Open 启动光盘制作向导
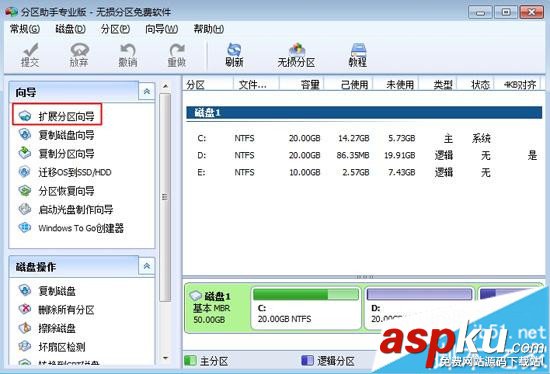This screenshot has height=374, width=550. 66,209
